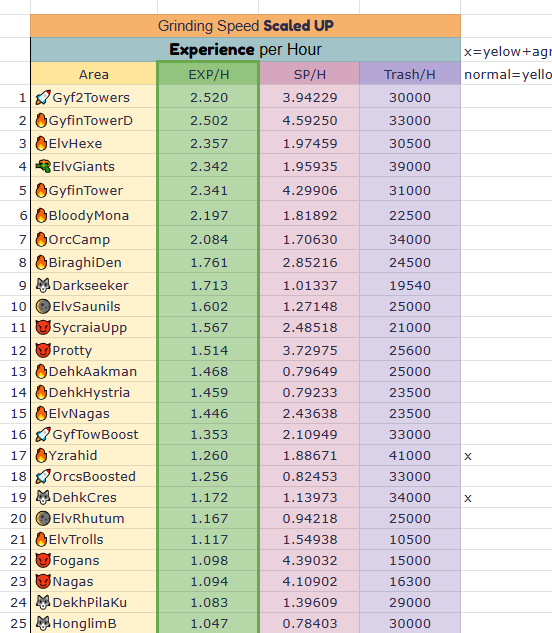Click the rocket icon beside OrcsBoosted

tap(43, 476)
